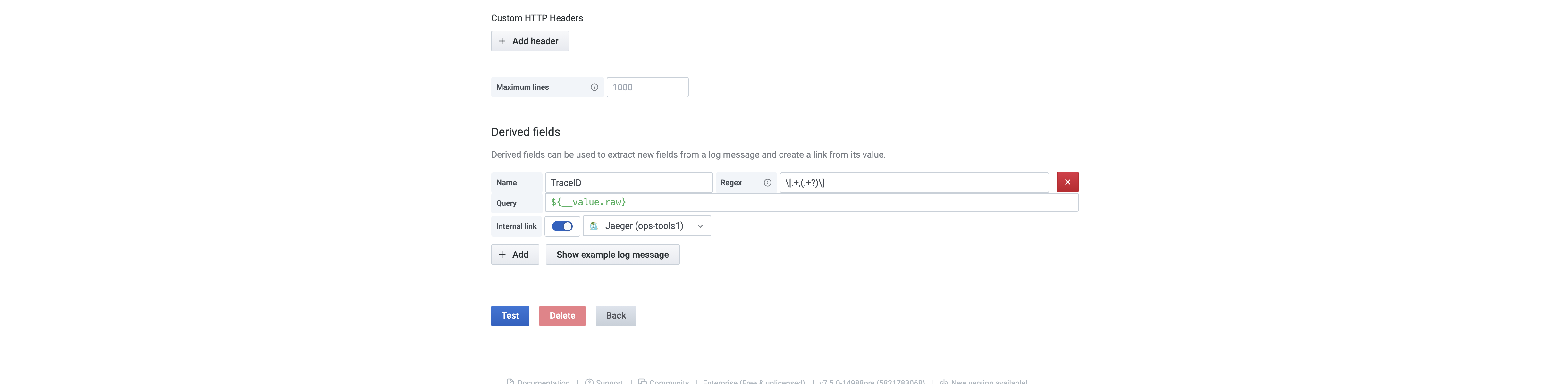Image resolution: width=1568 pixels, height=384 pixels.
Task: Click the chevron beside Jaeger (ops-tools1)
Action: tap(700, 226)
